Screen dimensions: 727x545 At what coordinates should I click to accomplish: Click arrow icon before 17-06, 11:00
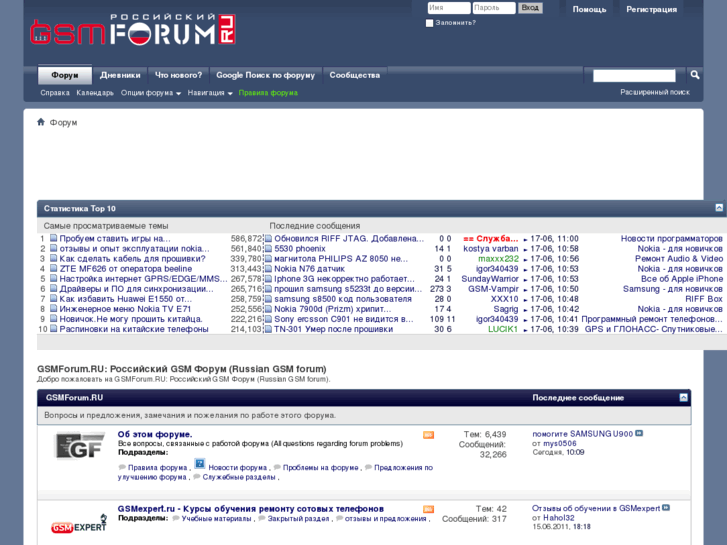point(525,240)
